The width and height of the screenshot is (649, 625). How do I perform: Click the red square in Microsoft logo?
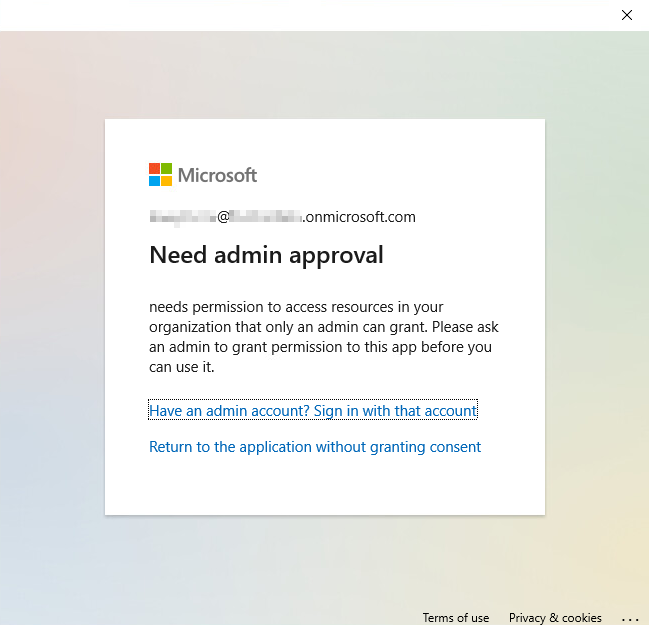click(x=154, y=169)
